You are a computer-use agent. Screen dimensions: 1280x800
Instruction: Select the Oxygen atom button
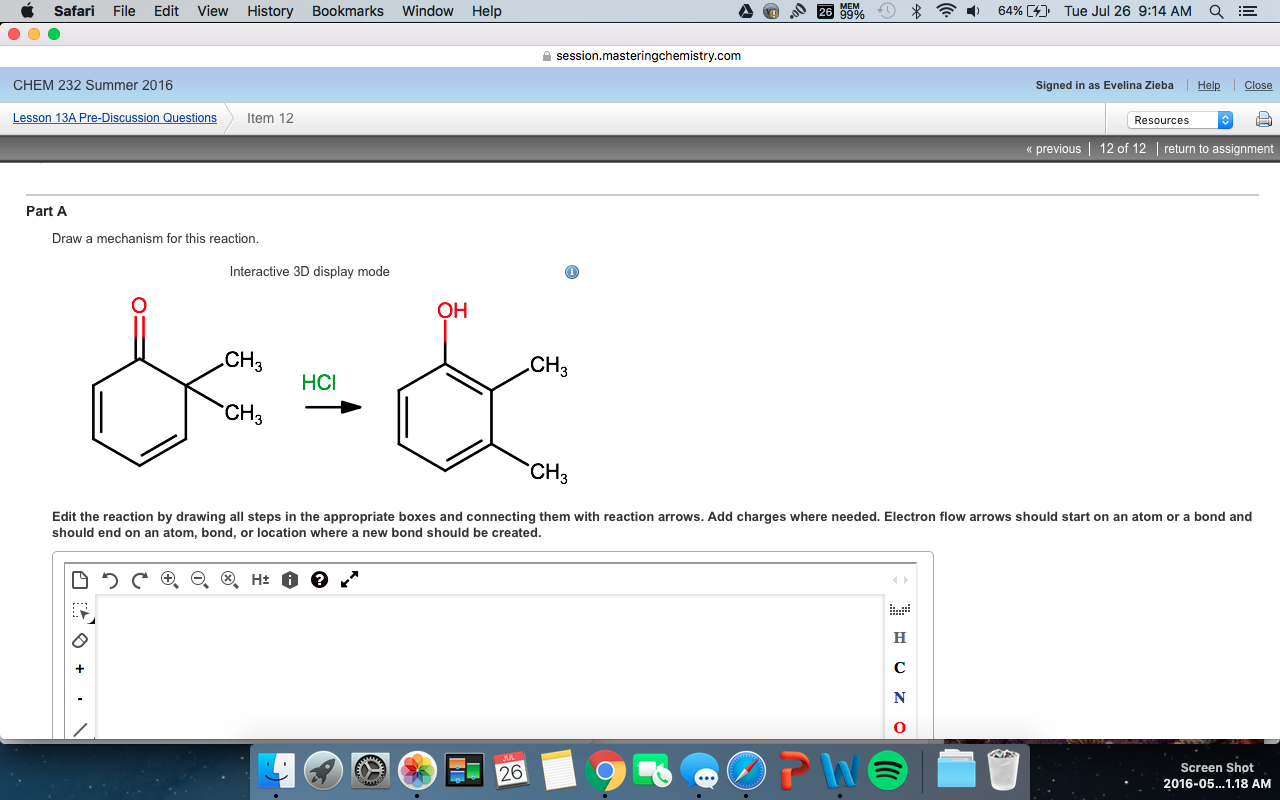[898, 727]
